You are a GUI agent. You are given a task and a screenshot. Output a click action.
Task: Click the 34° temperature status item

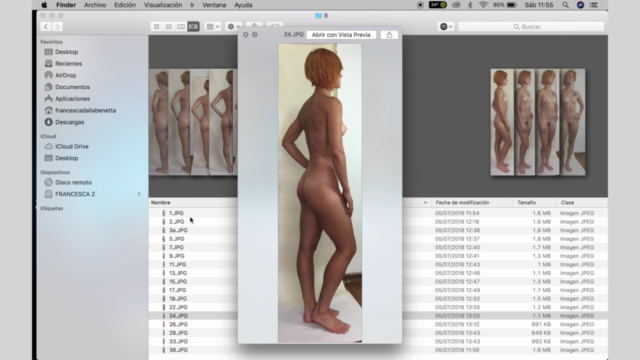(438, 5)
